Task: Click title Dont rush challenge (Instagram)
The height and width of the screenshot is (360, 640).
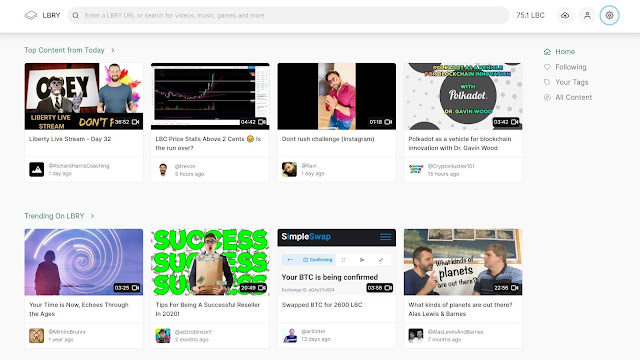Action: 328,139
